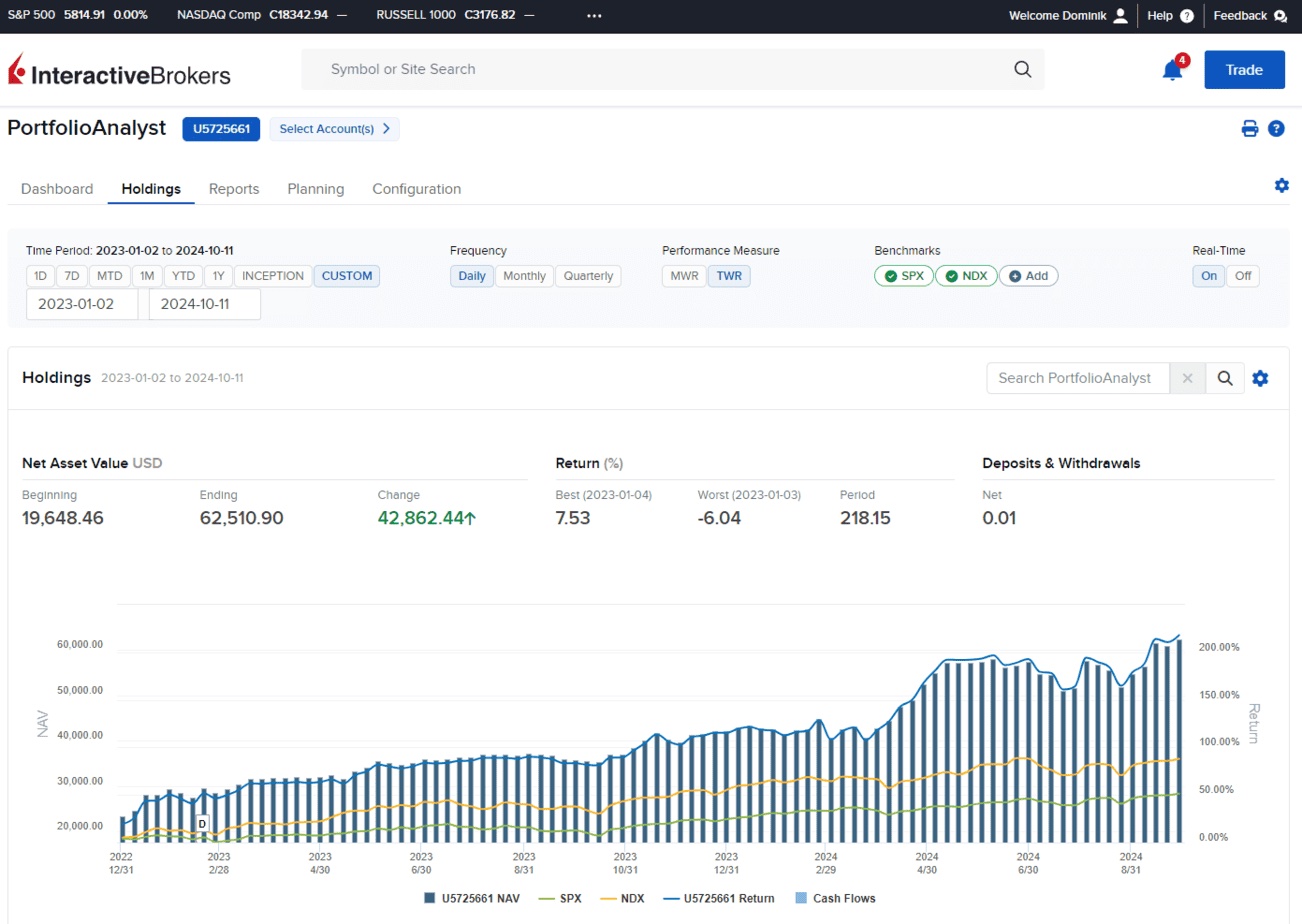Image resolution: width=1302 pixels, height=924 pixels.
Task: Open the notifications bell icon
Action: pos(1172,70)
